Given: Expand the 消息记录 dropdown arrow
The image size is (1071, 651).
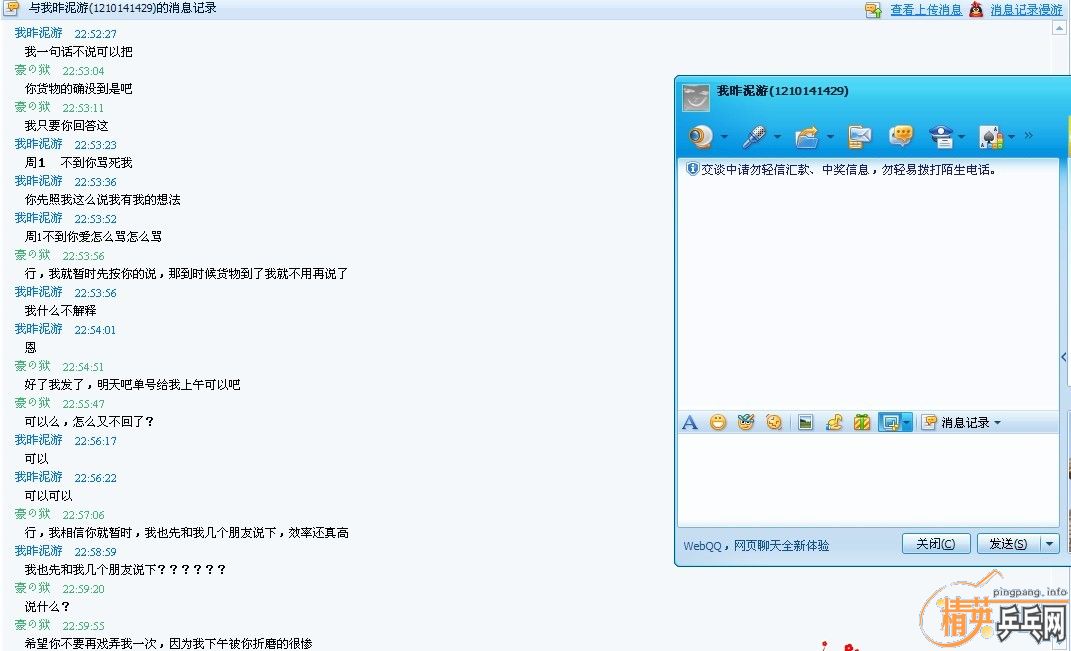Looking at the screenshot, I should pos(997,423).
